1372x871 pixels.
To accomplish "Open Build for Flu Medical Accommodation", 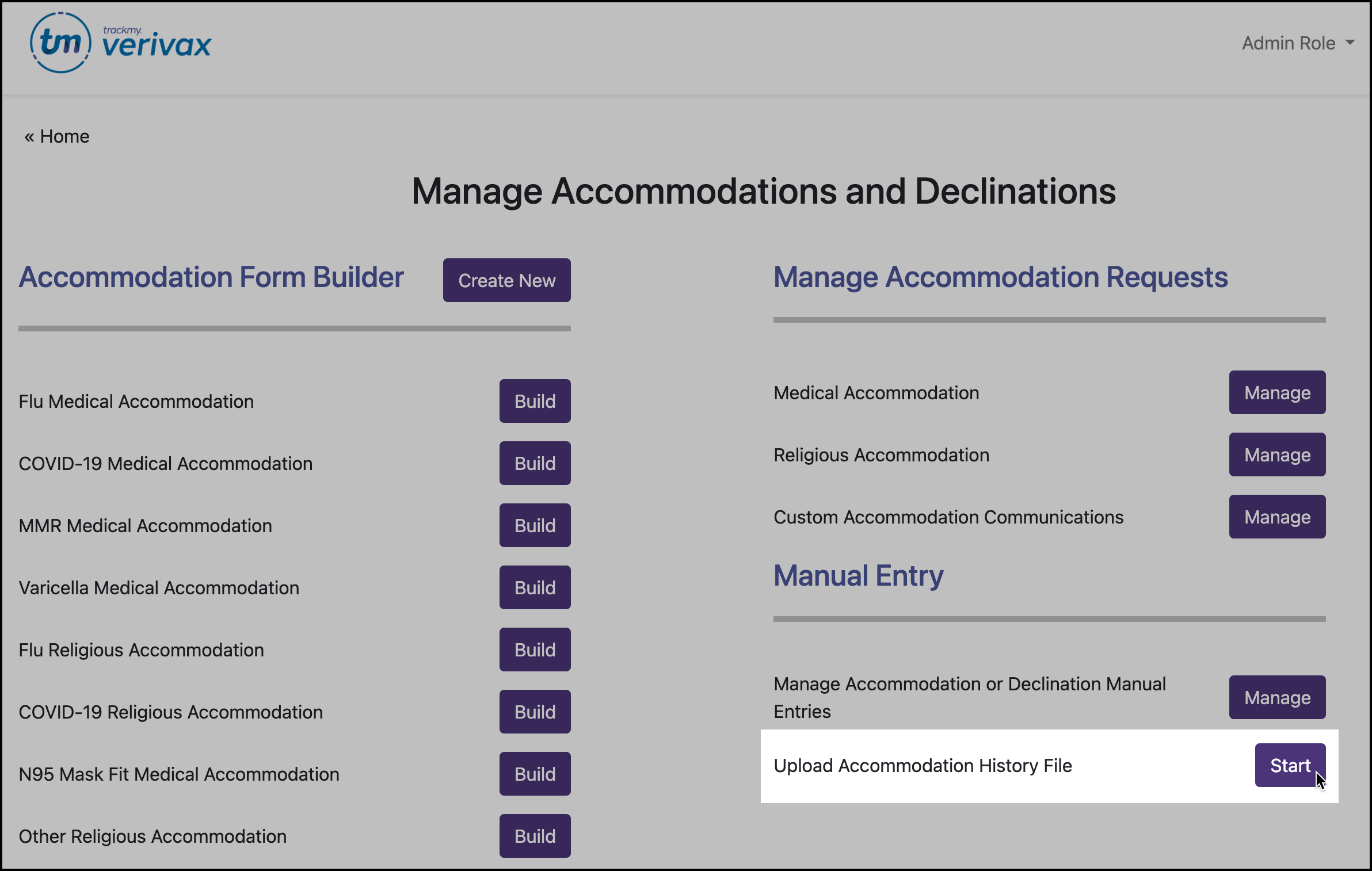I will click(x=534, y=401).
